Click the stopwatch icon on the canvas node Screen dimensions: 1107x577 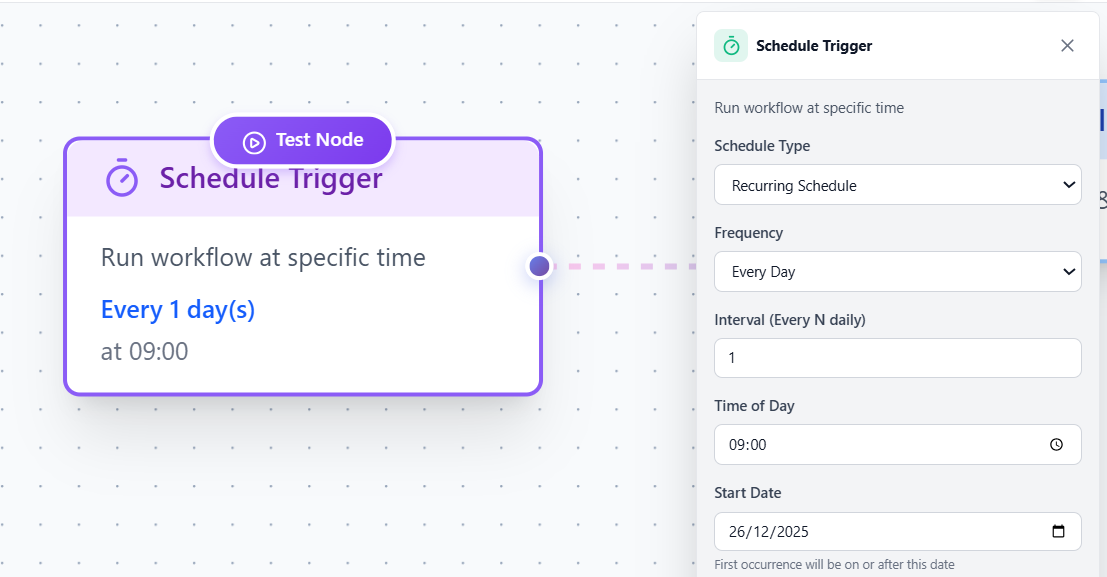tap(122, 178)
